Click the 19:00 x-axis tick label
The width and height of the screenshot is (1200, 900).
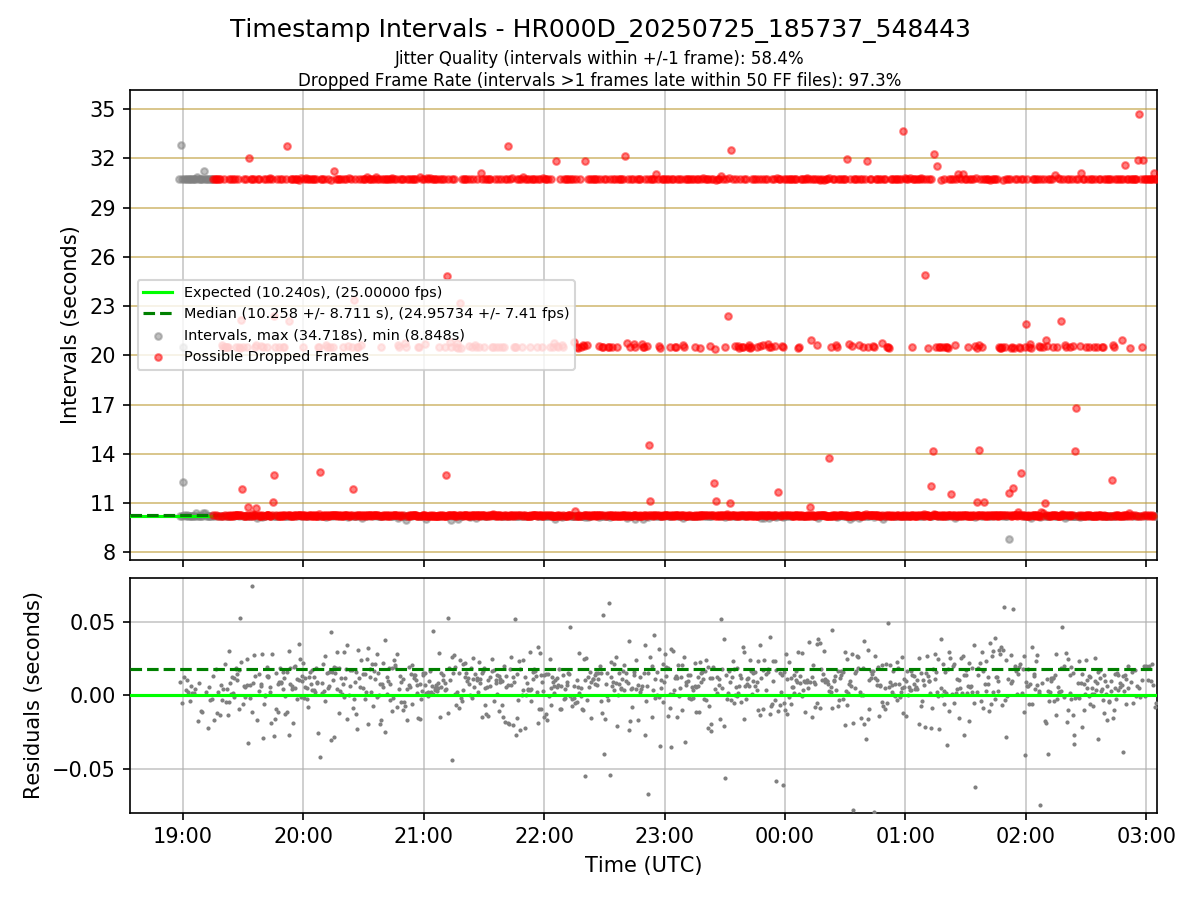[x=182, y=835]
